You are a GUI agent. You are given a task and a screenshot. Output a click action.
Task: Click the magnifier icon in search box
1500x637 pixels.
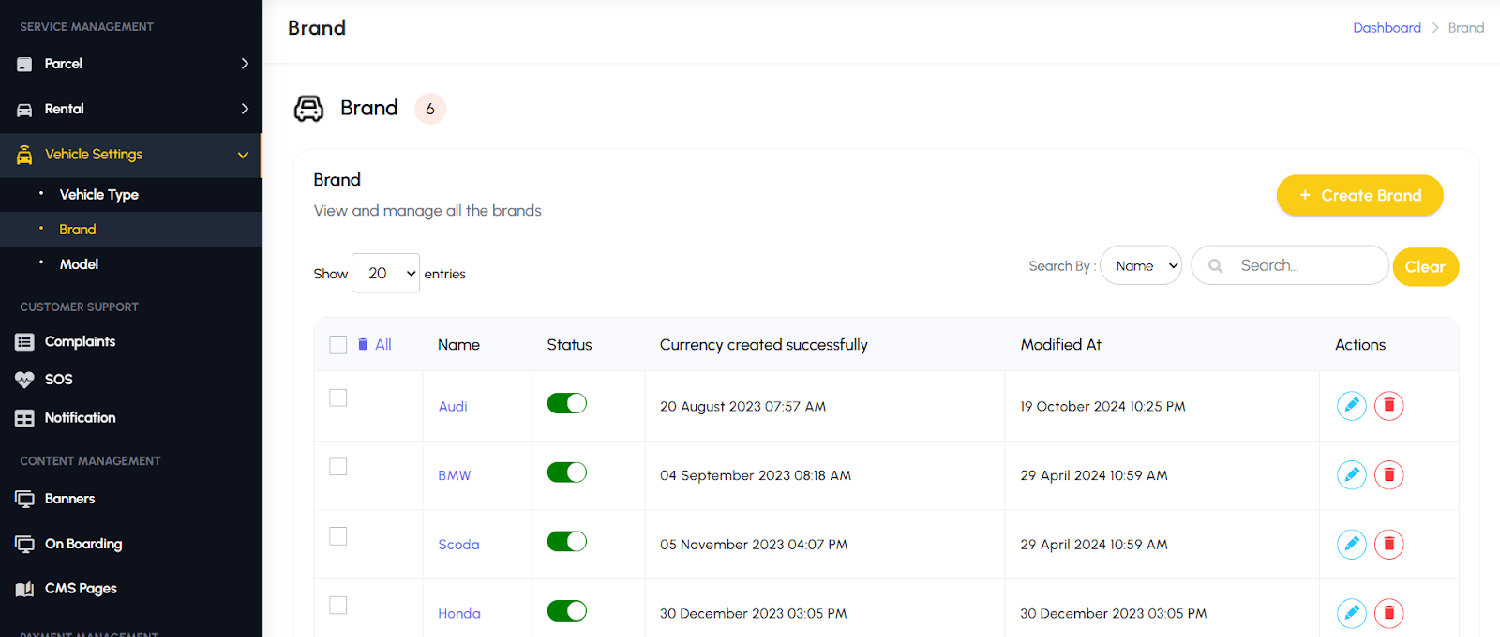(1215, 266)
